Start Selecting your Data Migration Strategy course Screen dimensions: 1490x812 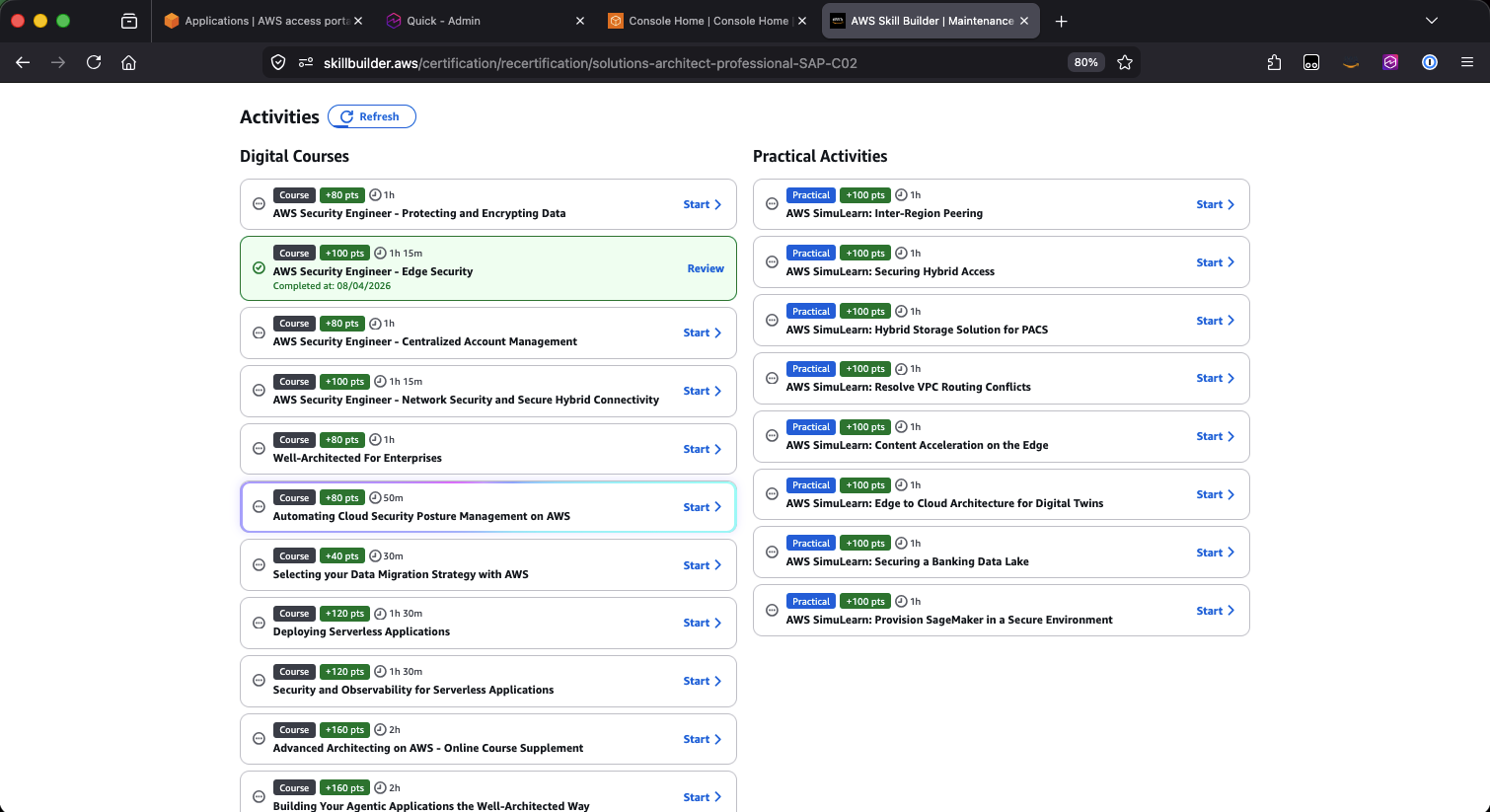pos(703,565)
